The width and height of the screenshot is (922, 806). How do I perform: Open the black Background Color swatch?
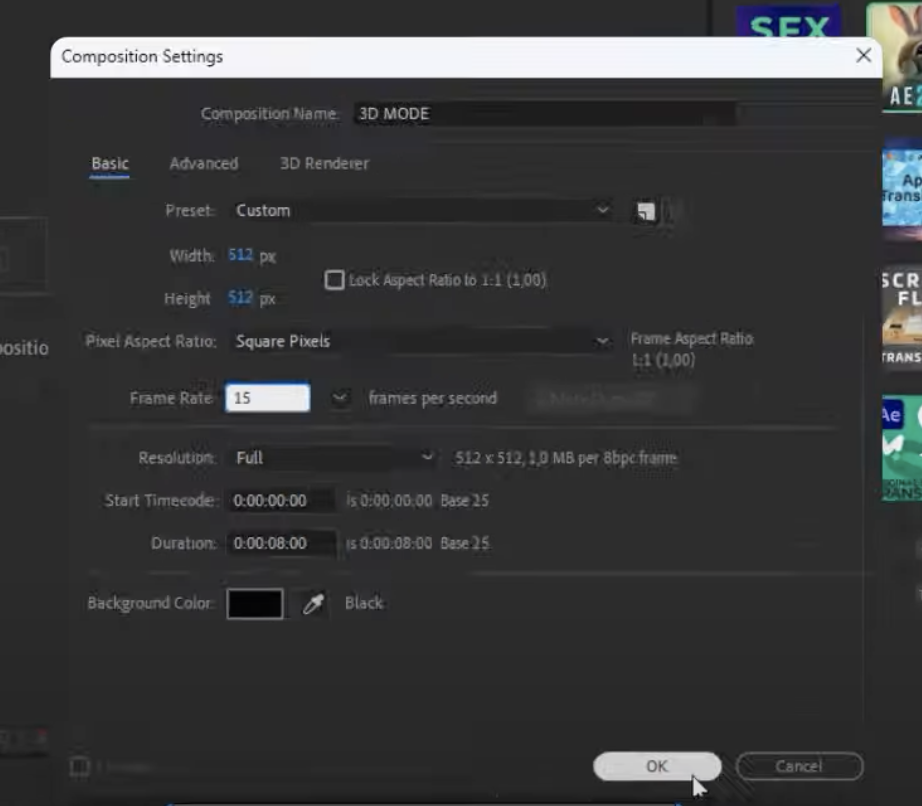[255, 604]
